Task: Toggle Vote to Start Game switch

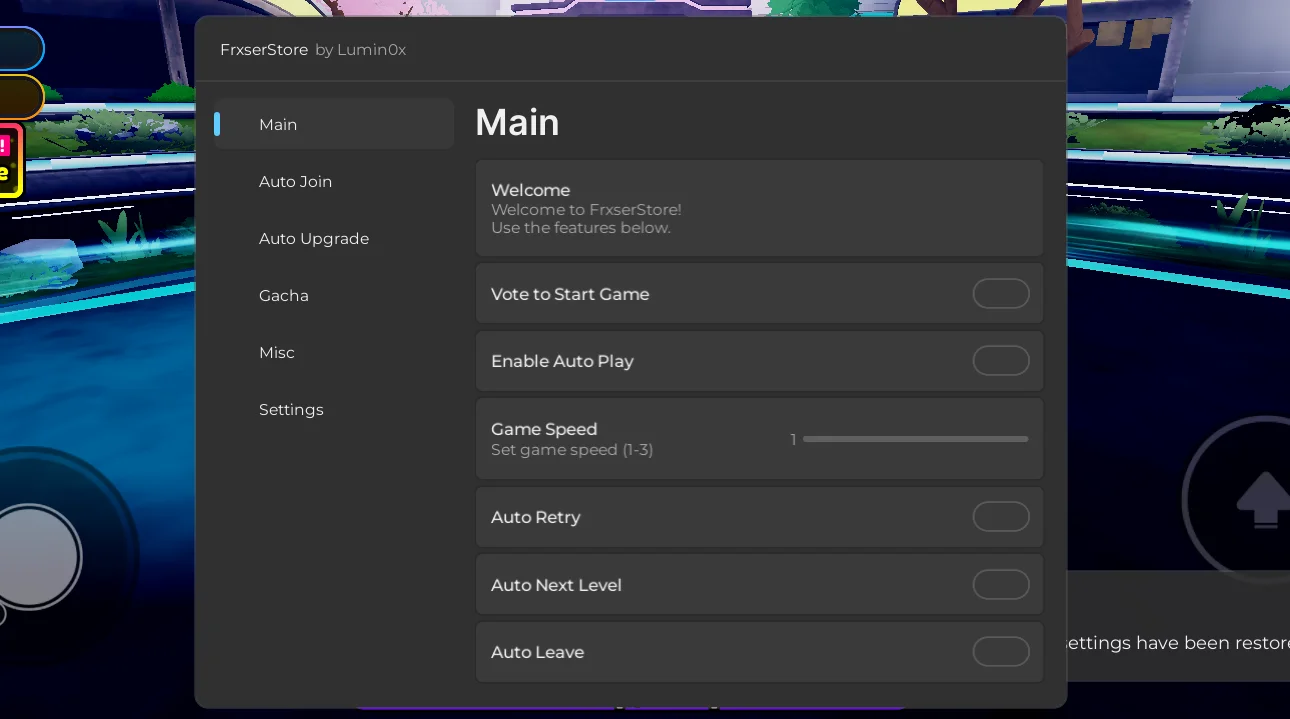Action: click(x=1001, y=294)
